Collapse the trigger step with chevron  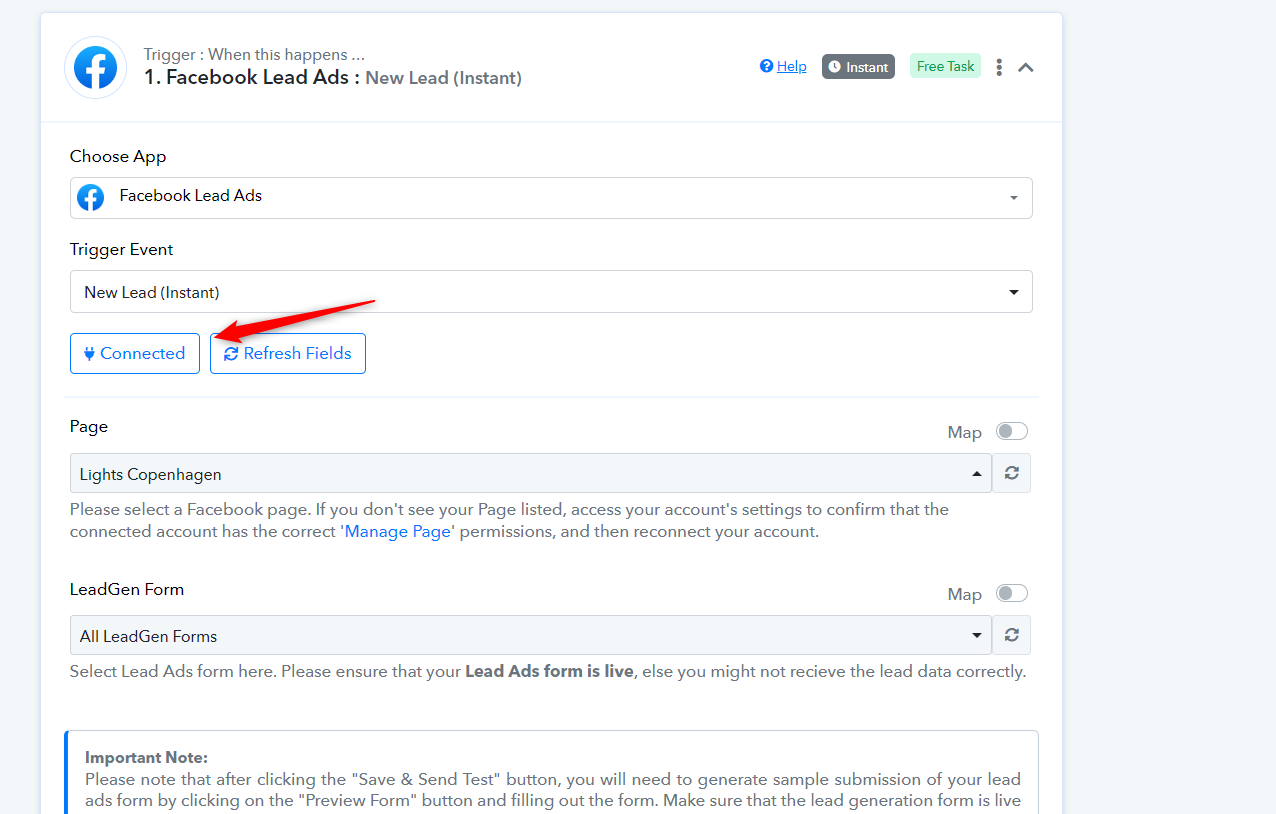coord(1026,67)
